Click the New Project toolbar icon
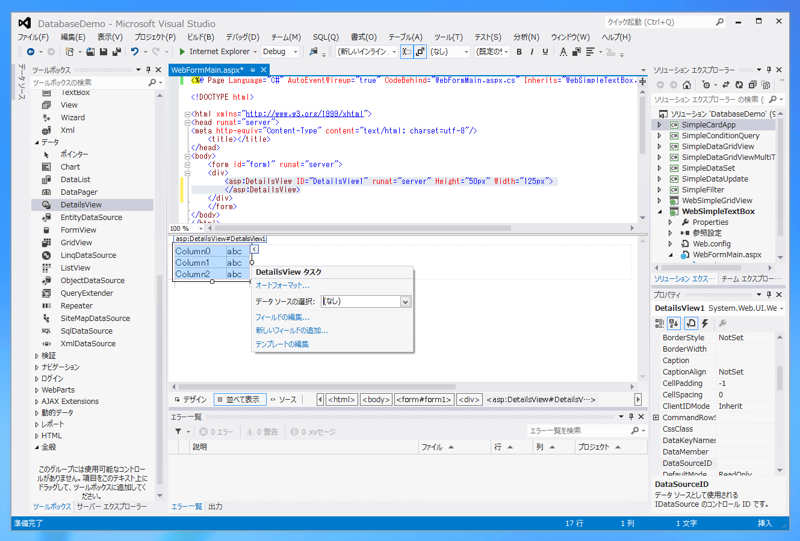This screenshot has width=800, height=541. pyautogui.click(x=69, y=52)
